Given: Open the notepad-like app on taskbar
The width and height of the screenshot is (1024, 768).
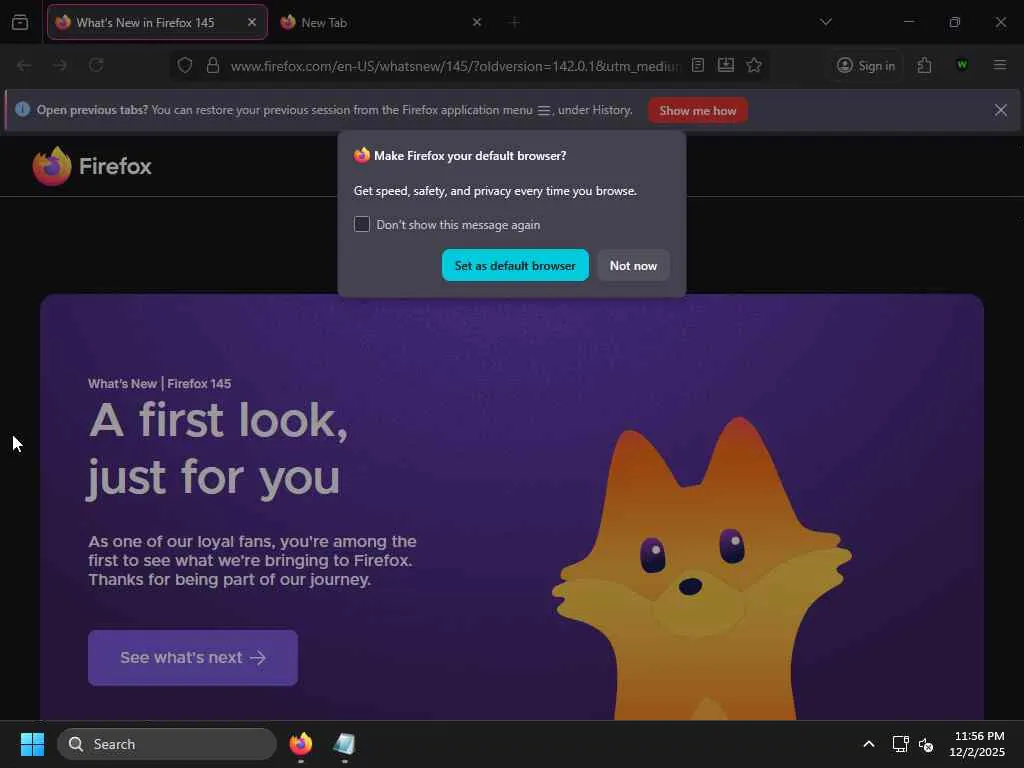Looking at the screenshot, I should click(x=344, y=744).
